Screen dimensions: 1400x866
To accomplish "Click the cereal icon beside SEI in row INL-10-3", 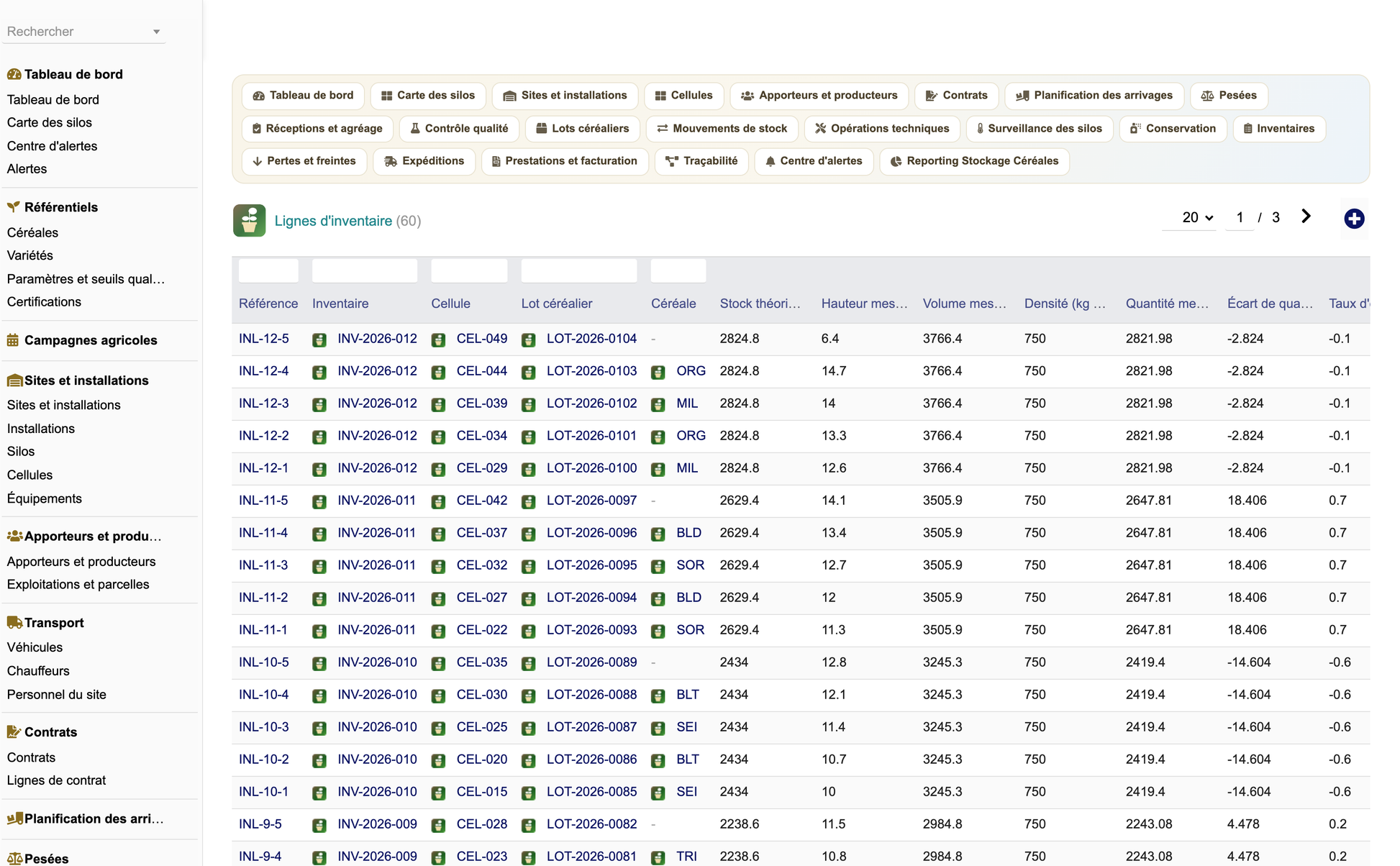I will [x=658, y=728].
